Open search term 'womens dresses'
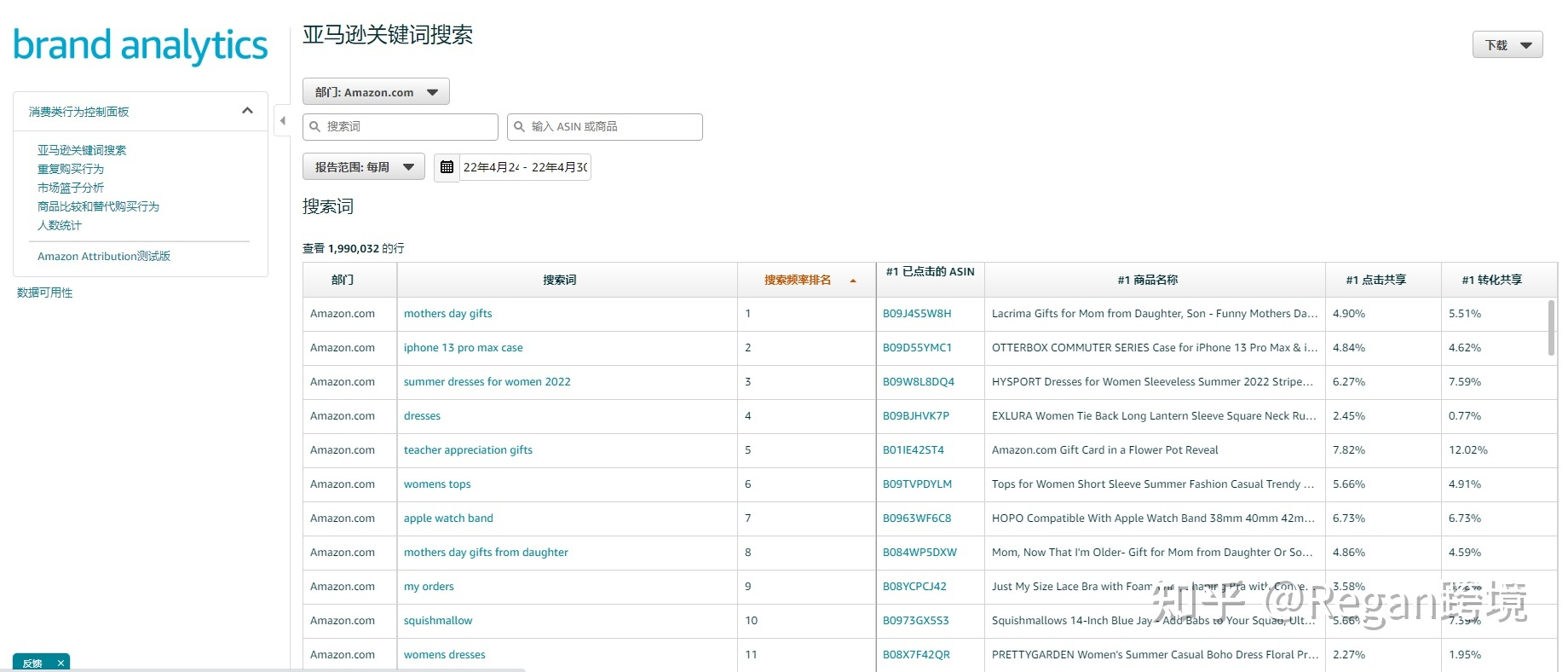1568x672 pixels. tap(445, 655)
